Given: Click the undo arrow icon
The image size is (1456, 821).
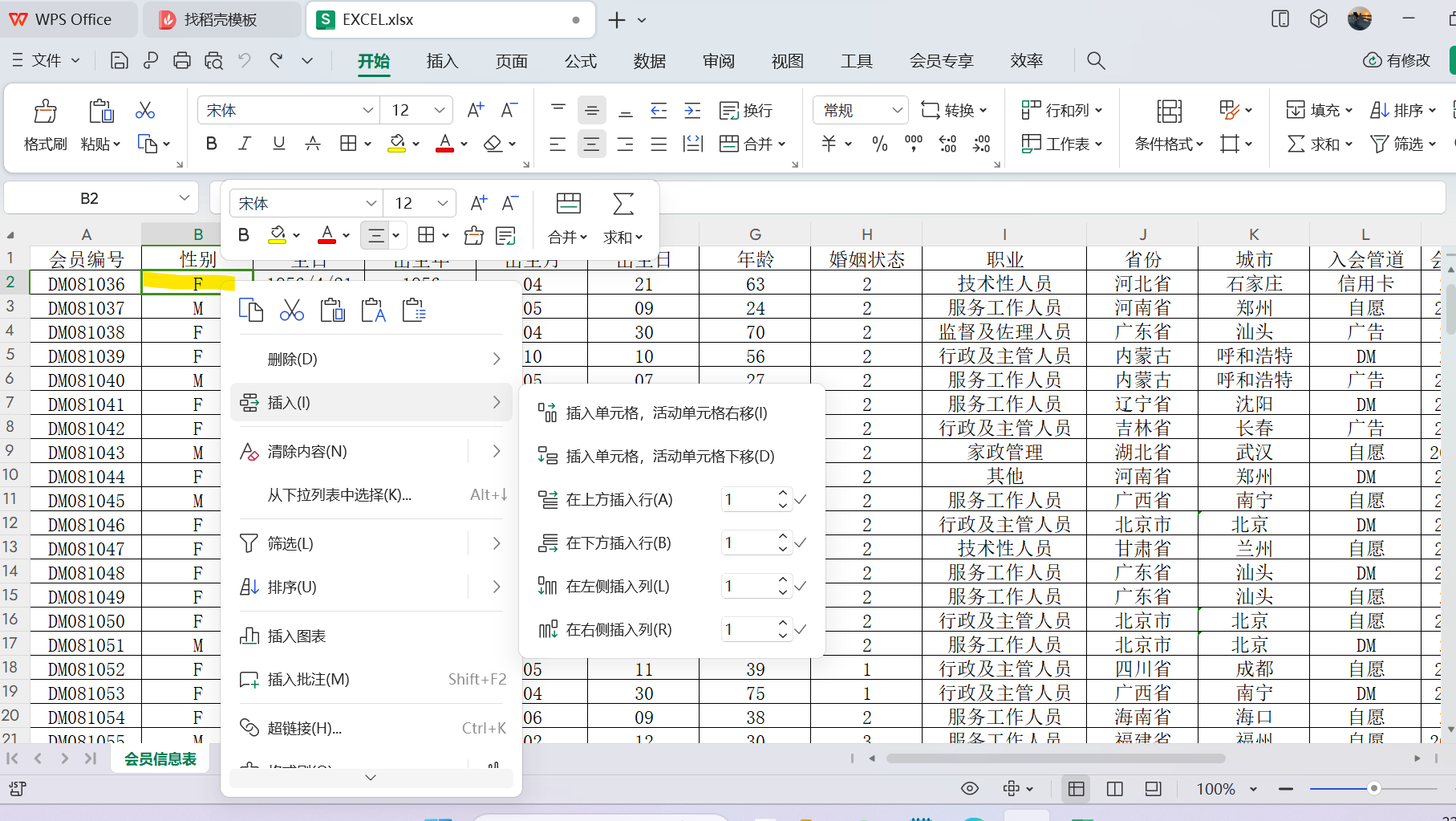Looking at the screenshot, I should [245, 60].
